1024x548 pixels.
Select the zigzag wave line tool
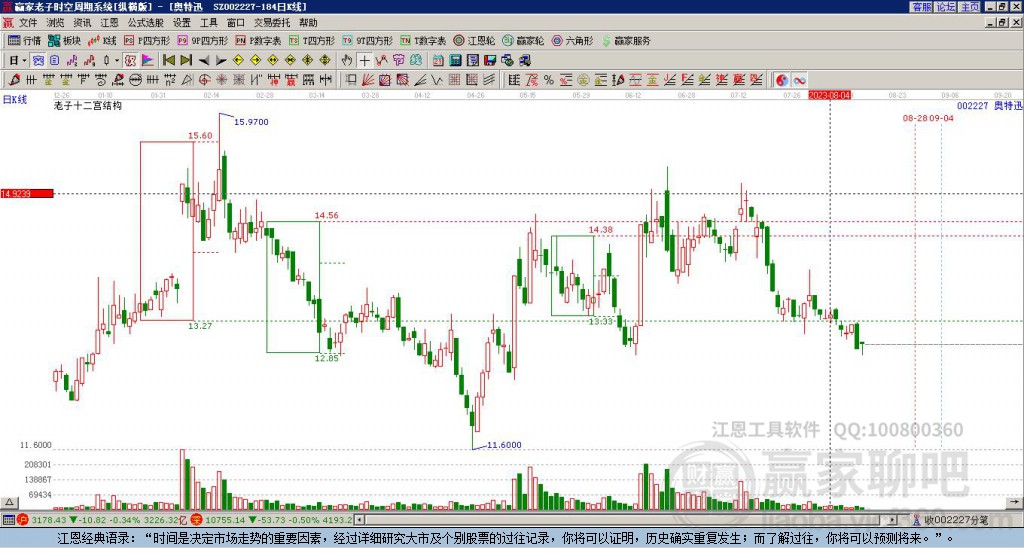[x=436, y=80]
